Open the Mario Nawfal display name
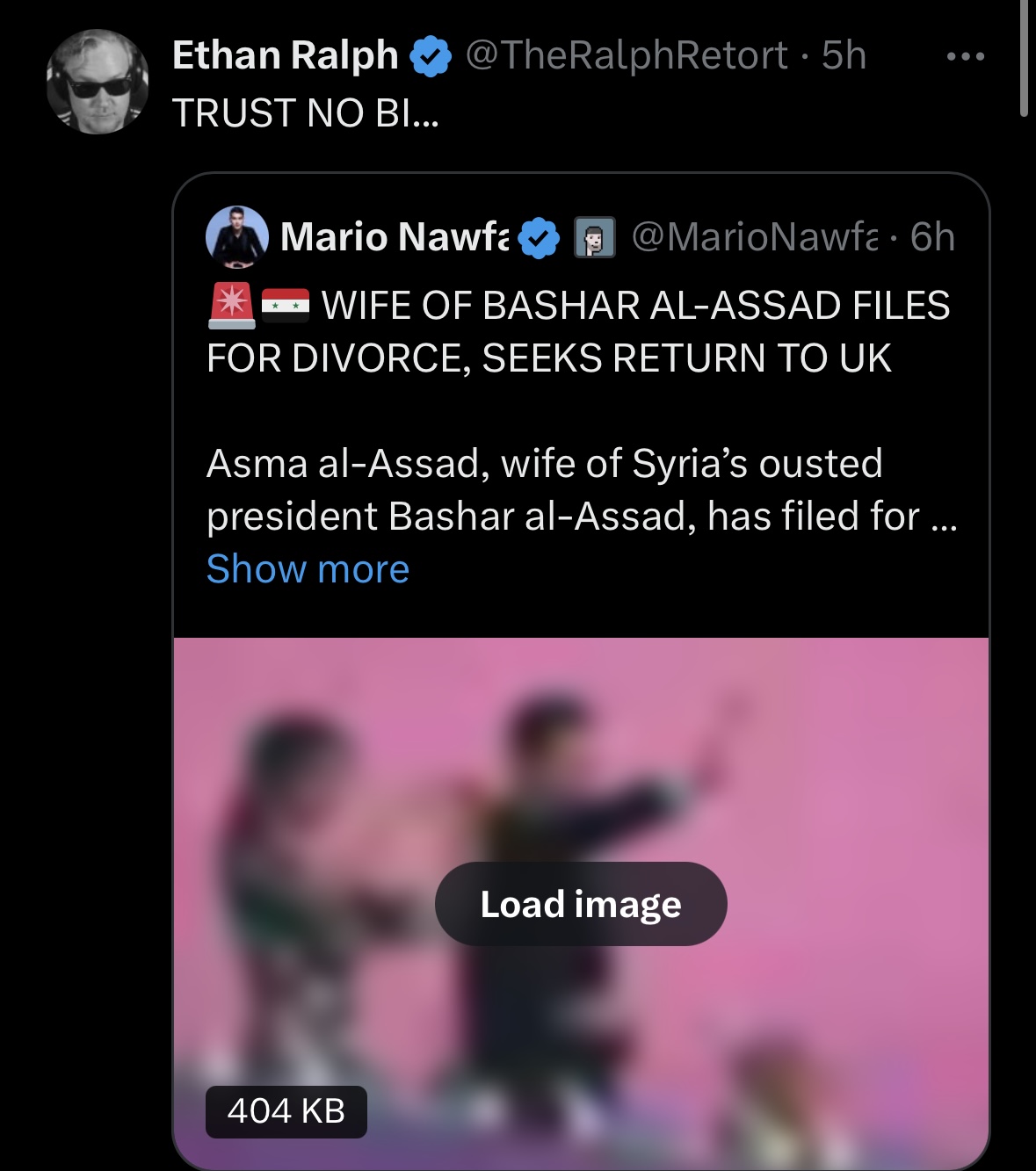 click(x=395, y=237)
